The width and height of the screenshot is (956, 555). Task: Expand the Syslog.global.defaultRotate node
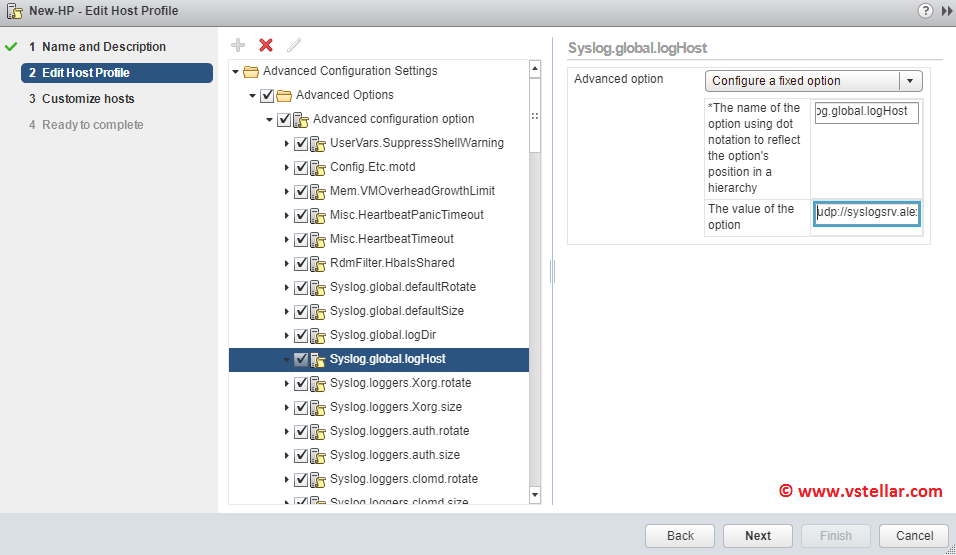click(x=287, y=287)
